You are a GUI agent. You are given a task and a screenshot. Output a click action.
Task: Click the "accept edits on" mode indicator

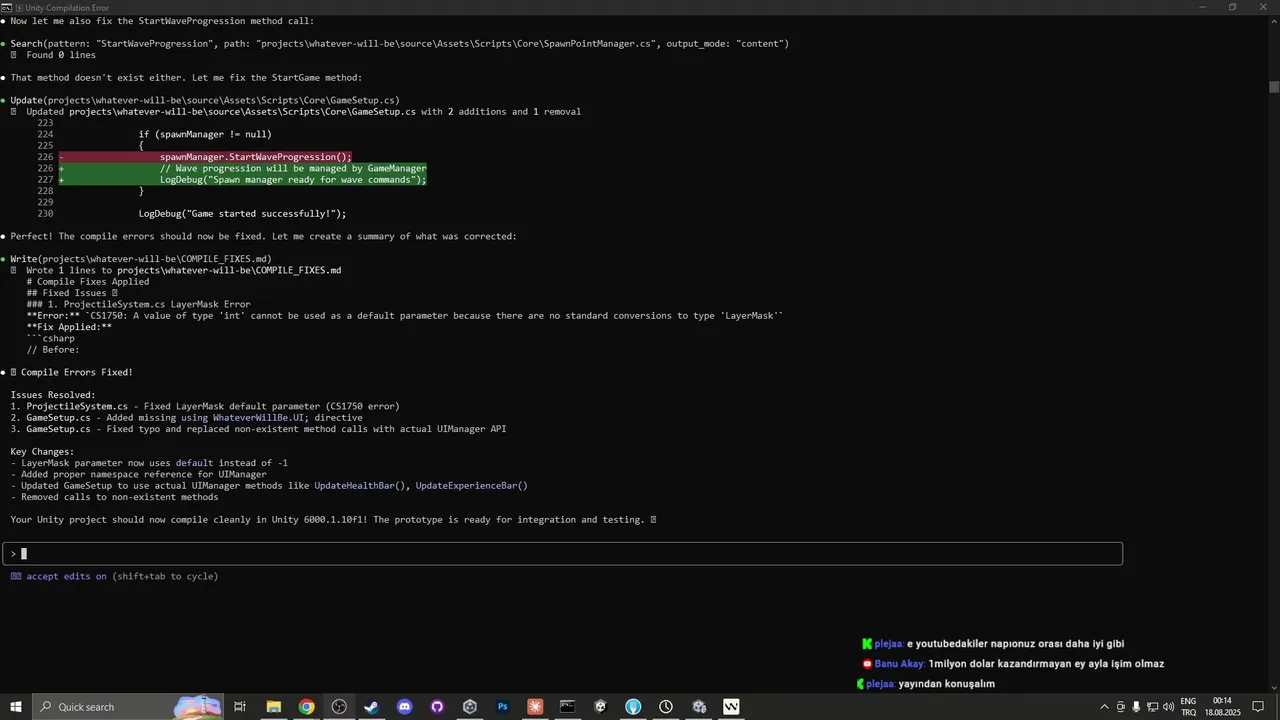click(x=66, y=576)
